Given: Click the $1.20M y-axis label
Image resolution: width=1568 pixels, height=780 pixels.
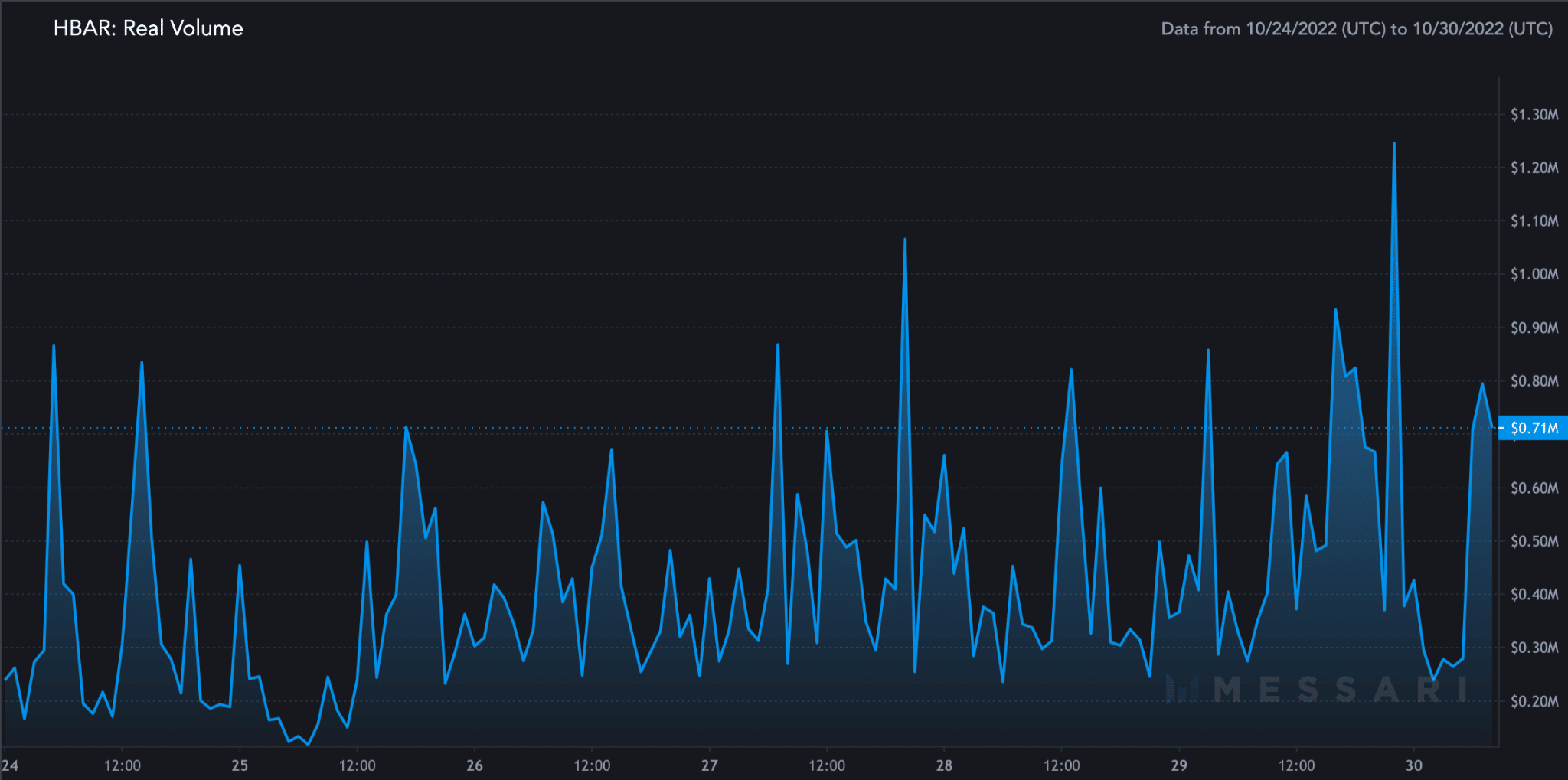Looking at the screenshot, I should tap(1534, 168).
